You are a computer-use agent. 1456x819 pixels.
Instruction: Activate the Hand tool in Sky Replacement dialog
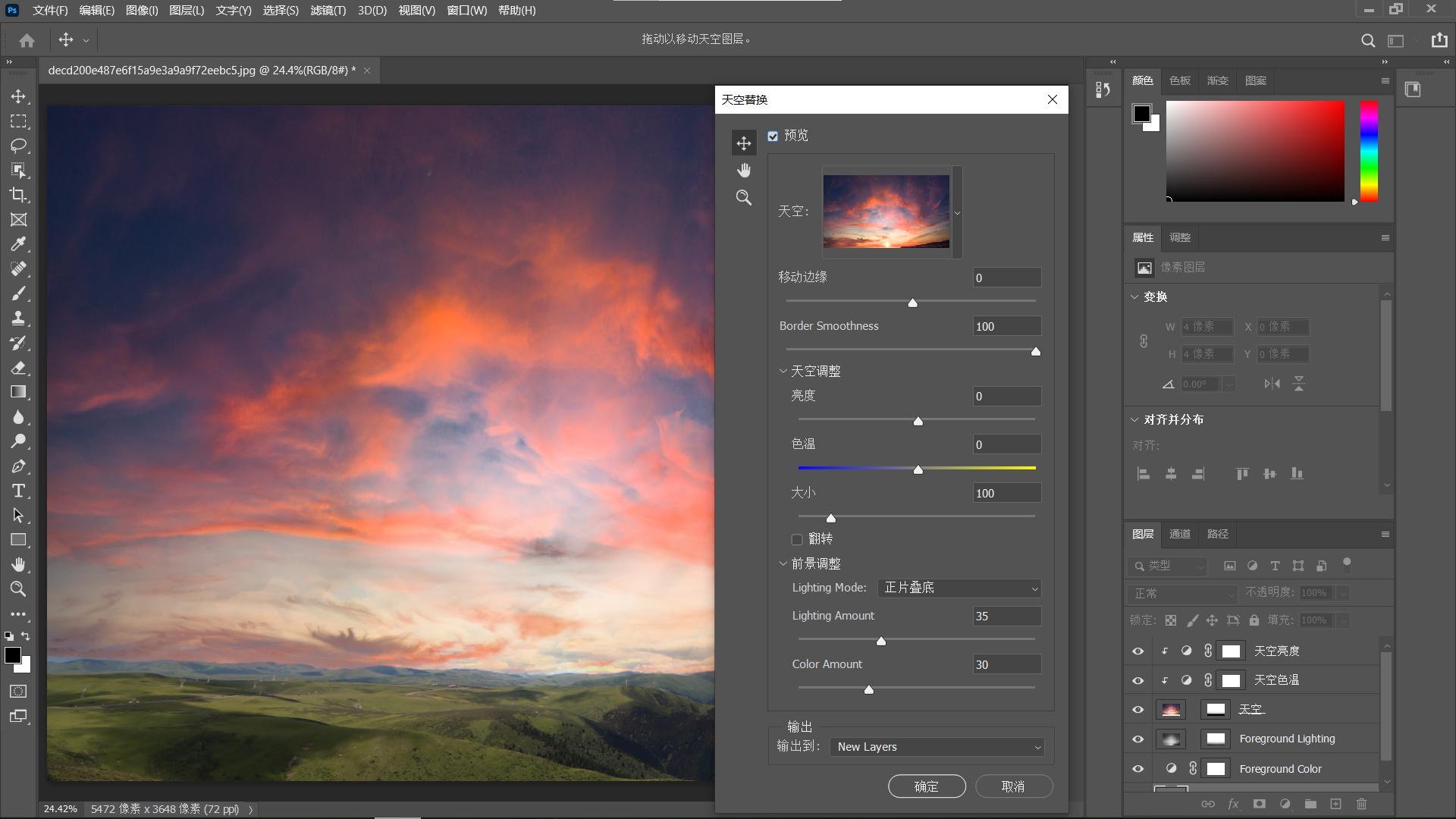point(744,170)
